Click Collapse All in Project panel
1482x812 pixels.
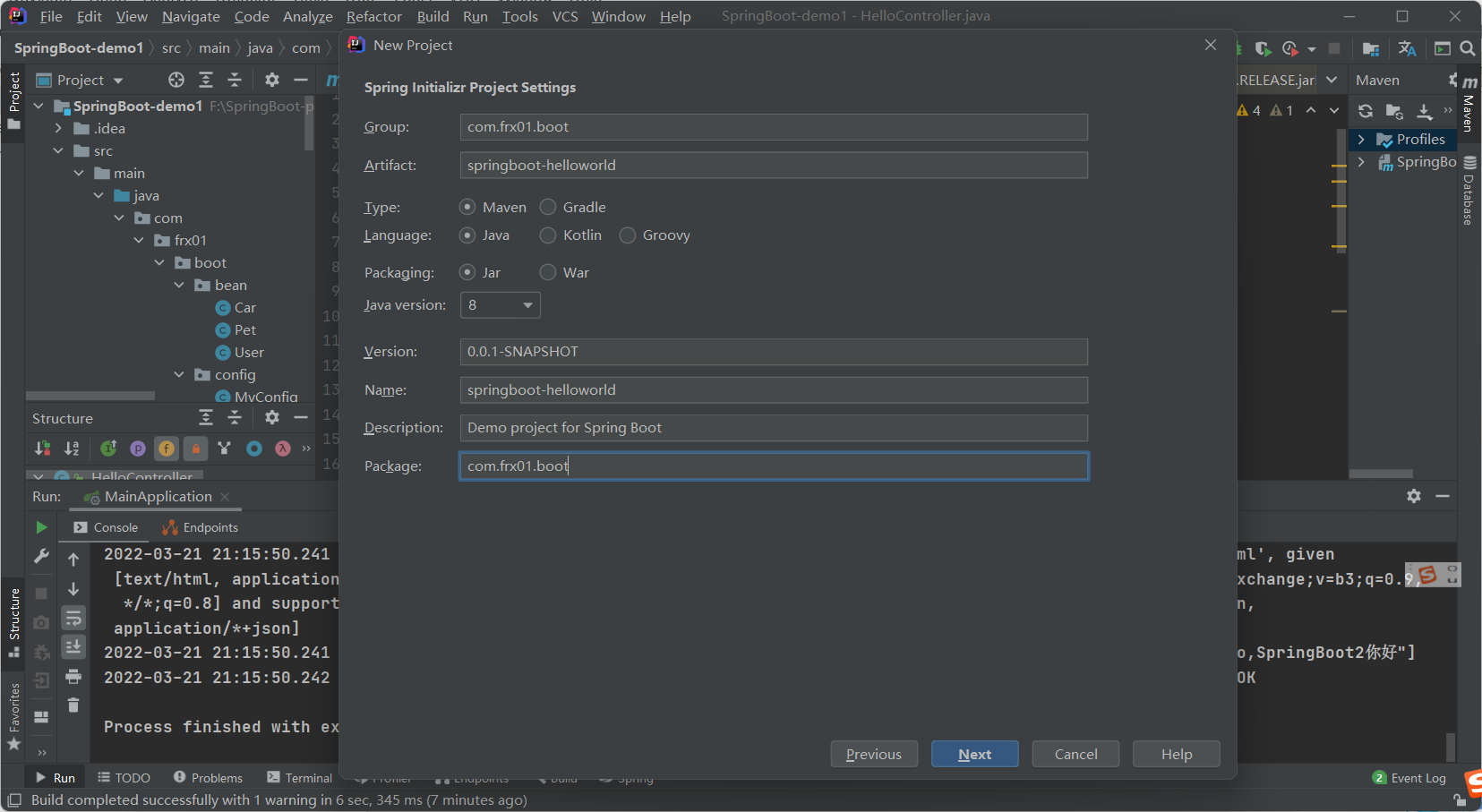click(235, 80)
